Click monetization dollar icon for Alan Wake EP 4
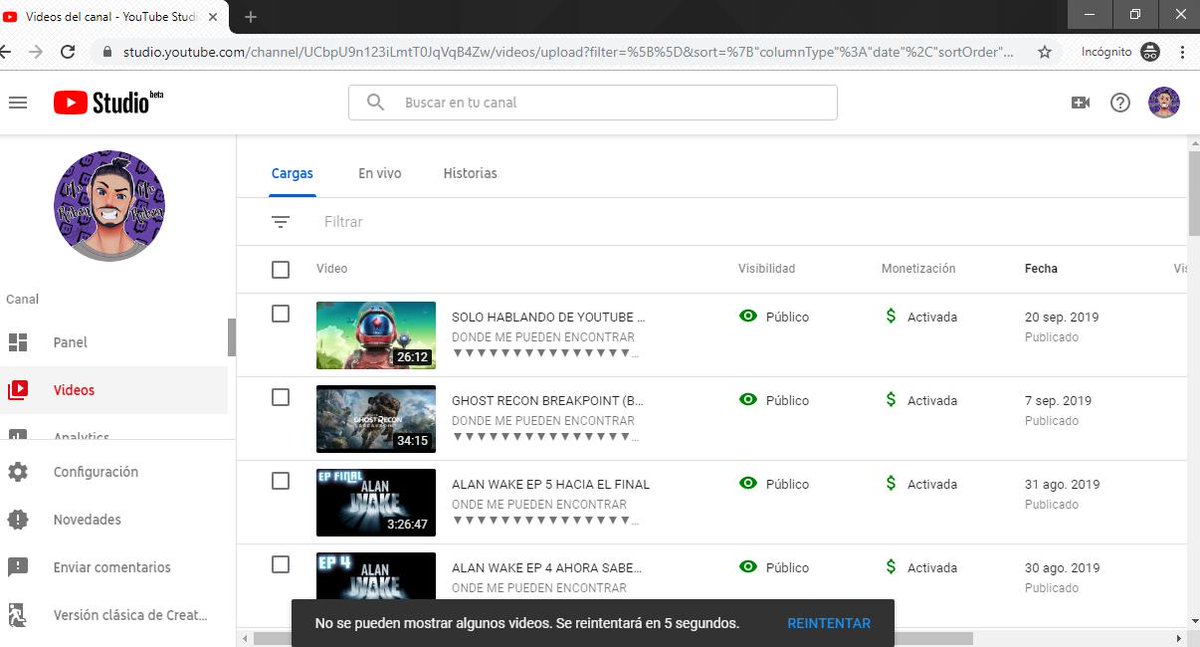Image resolution: width=1200 pixels, height=647 pixels. click(890, 567)
